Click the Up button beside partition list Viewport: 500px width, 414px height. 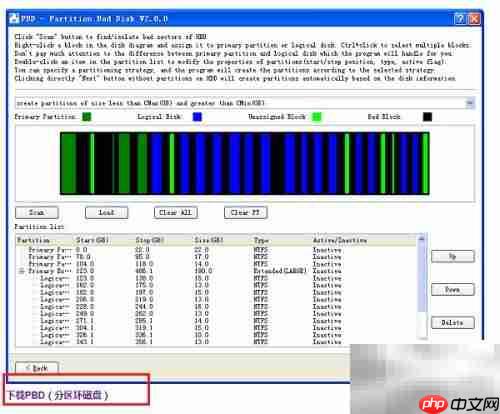point(453,256)
